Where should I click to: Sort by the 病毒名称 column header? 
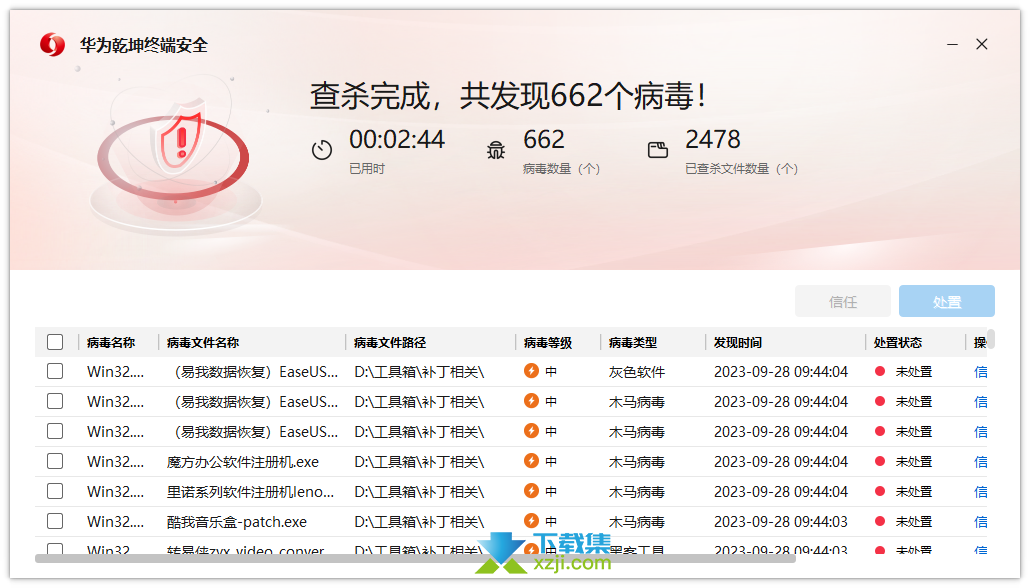click(x=111, y=342)
